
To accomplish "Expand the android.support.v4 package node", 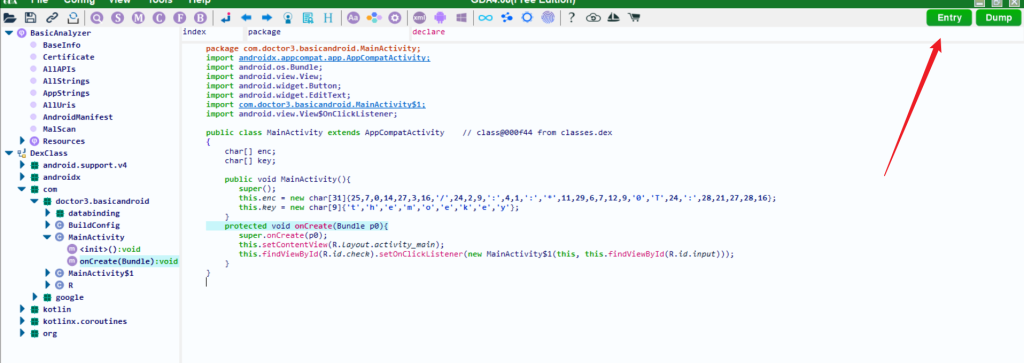I will [22, 165].
